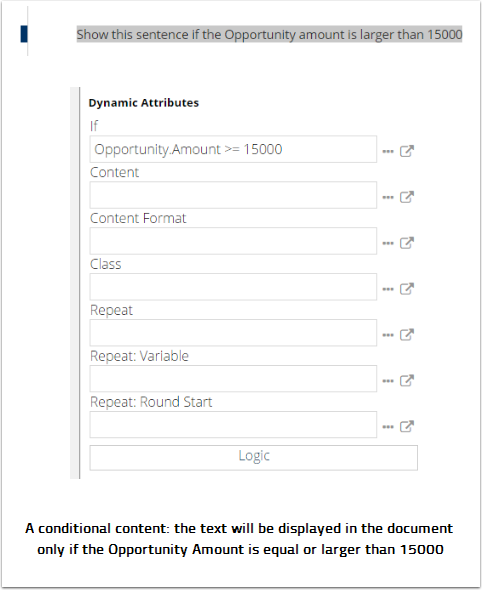Open external editor icon for Content field
This screenshot has height=590, width=482.
pos(407,197)
